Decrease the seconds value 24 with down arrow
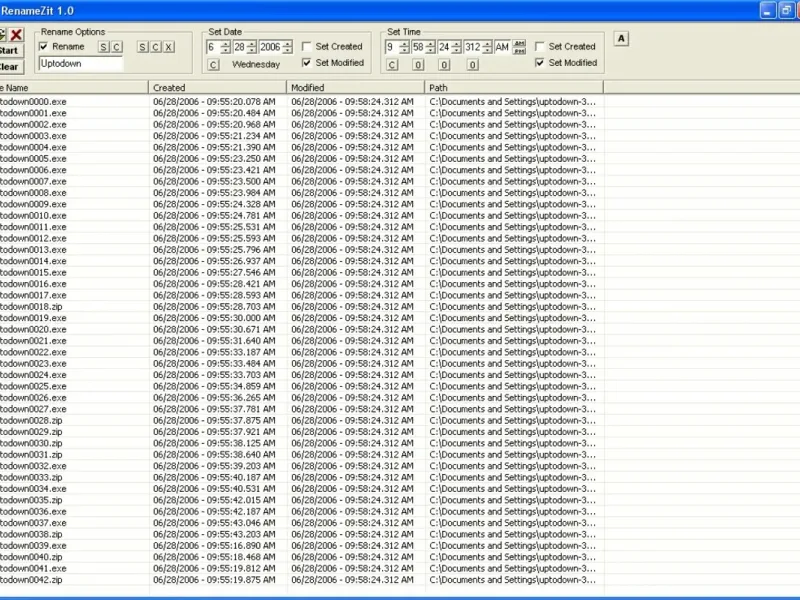This screenshot has width=800, height=600. tap(457, 51)
